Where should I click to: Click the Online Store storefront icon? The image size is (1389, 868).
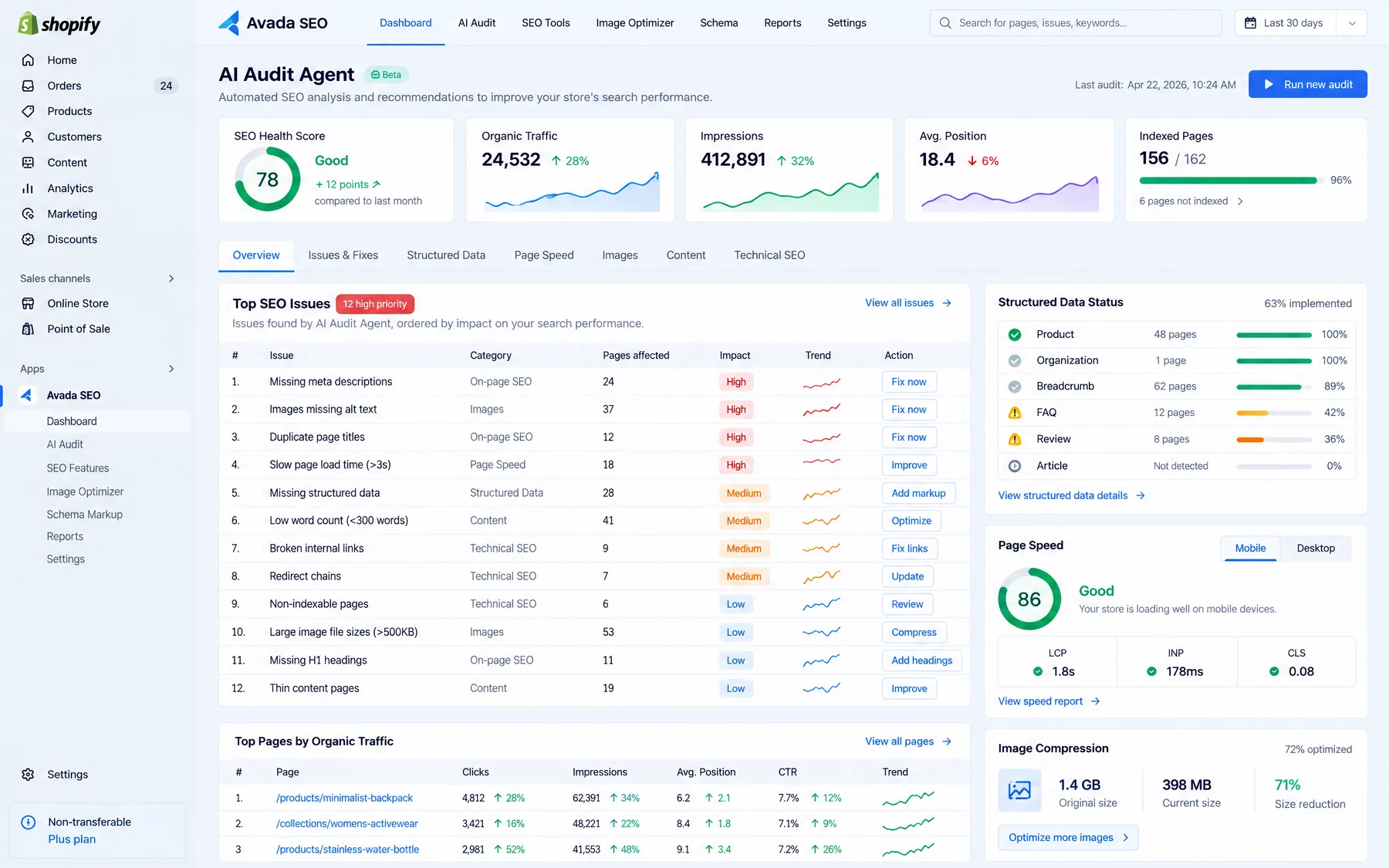(28, 303)
